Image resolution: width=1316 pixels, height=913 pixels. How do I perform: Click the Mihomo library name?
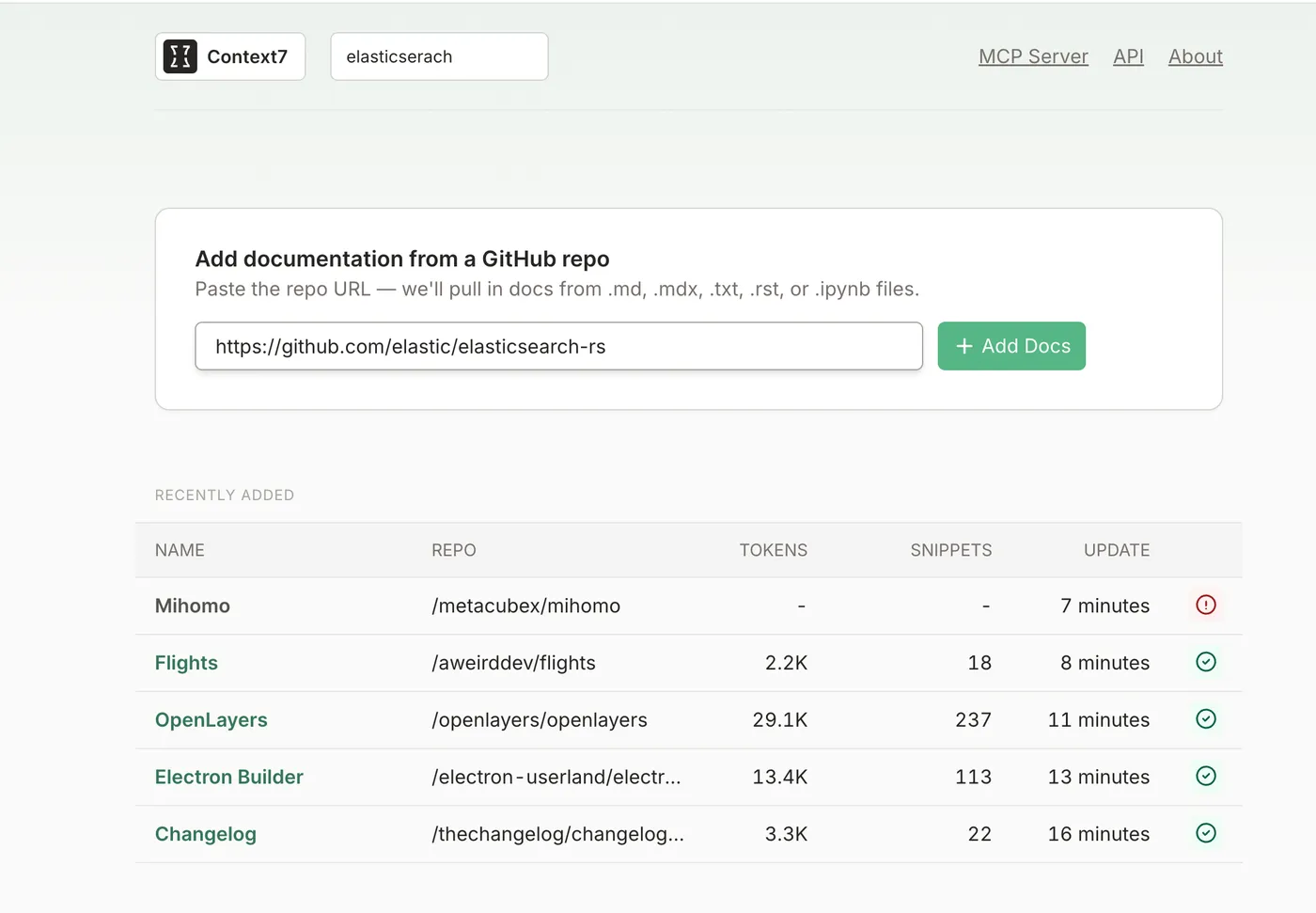click(x=193, y=606)
